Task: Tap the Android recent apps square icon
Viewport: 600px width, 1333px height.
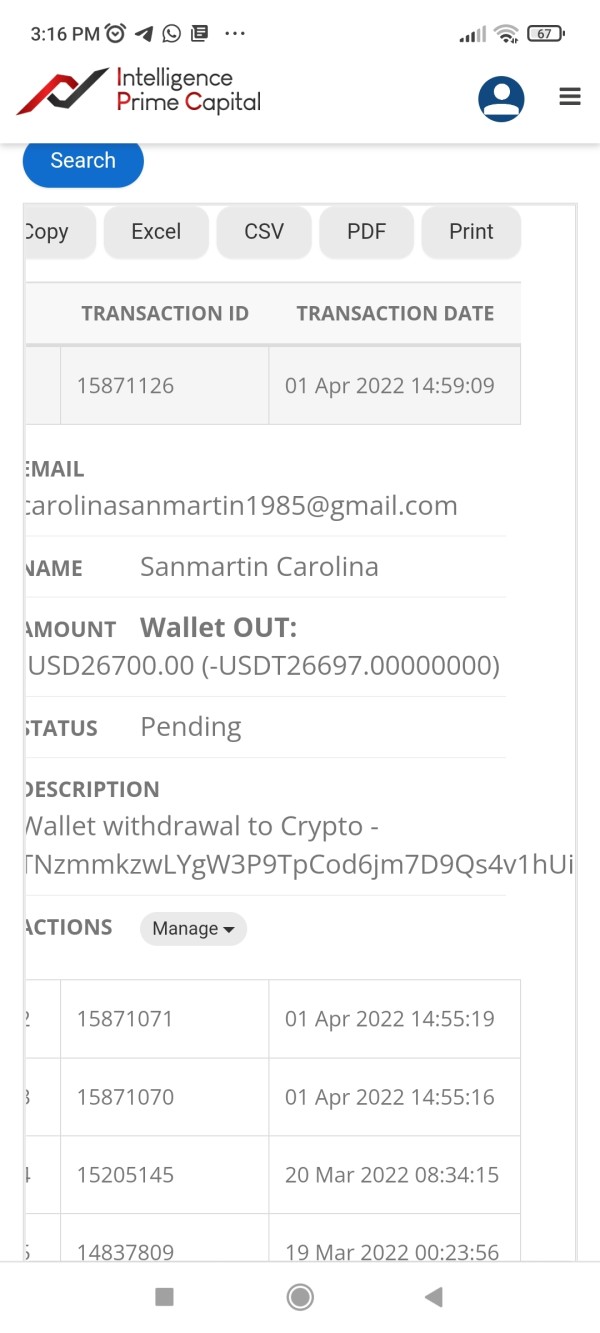Action: (x=165, y=1297)
